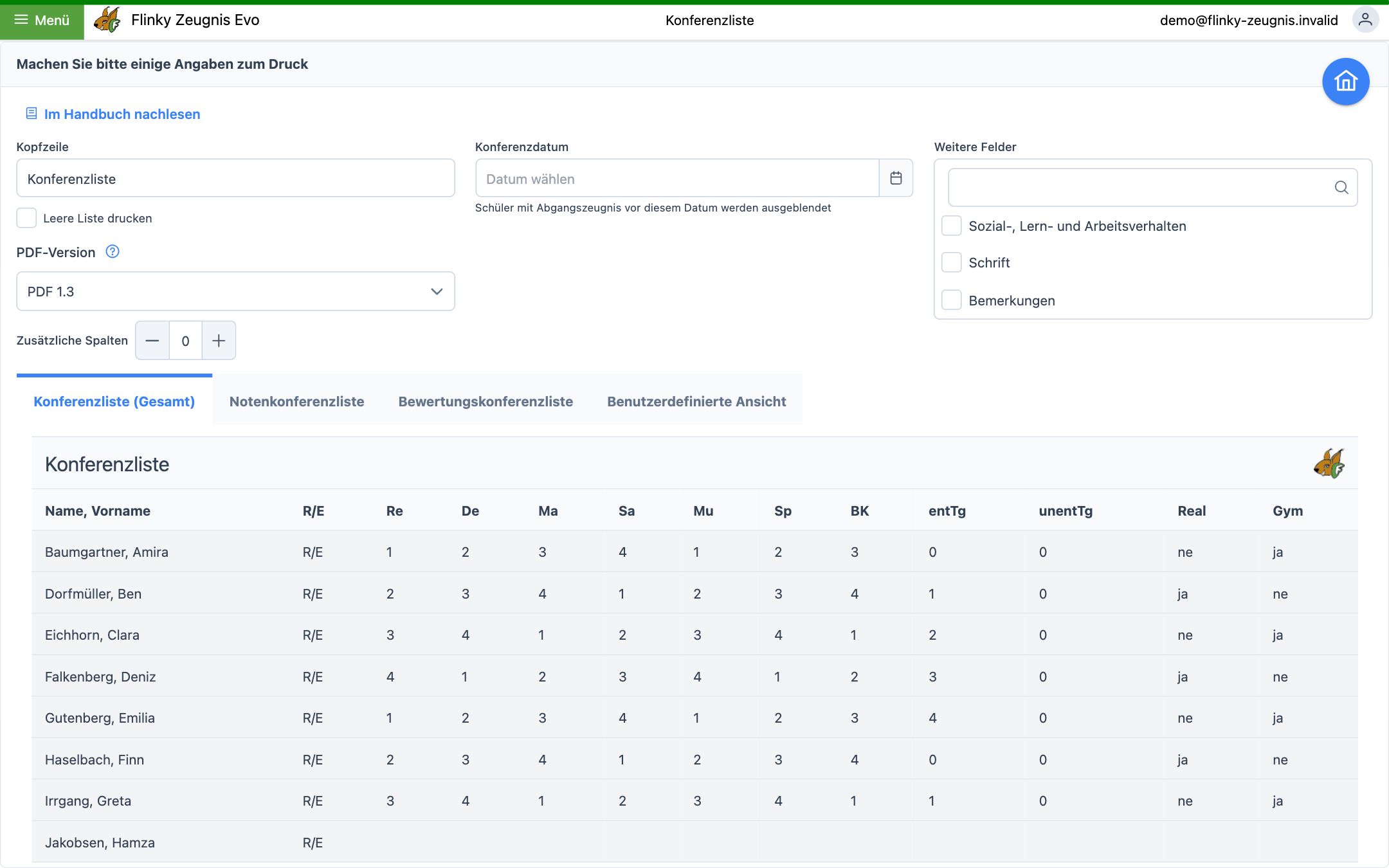
Task: Open the user account icon
Action: point(1365,20)
